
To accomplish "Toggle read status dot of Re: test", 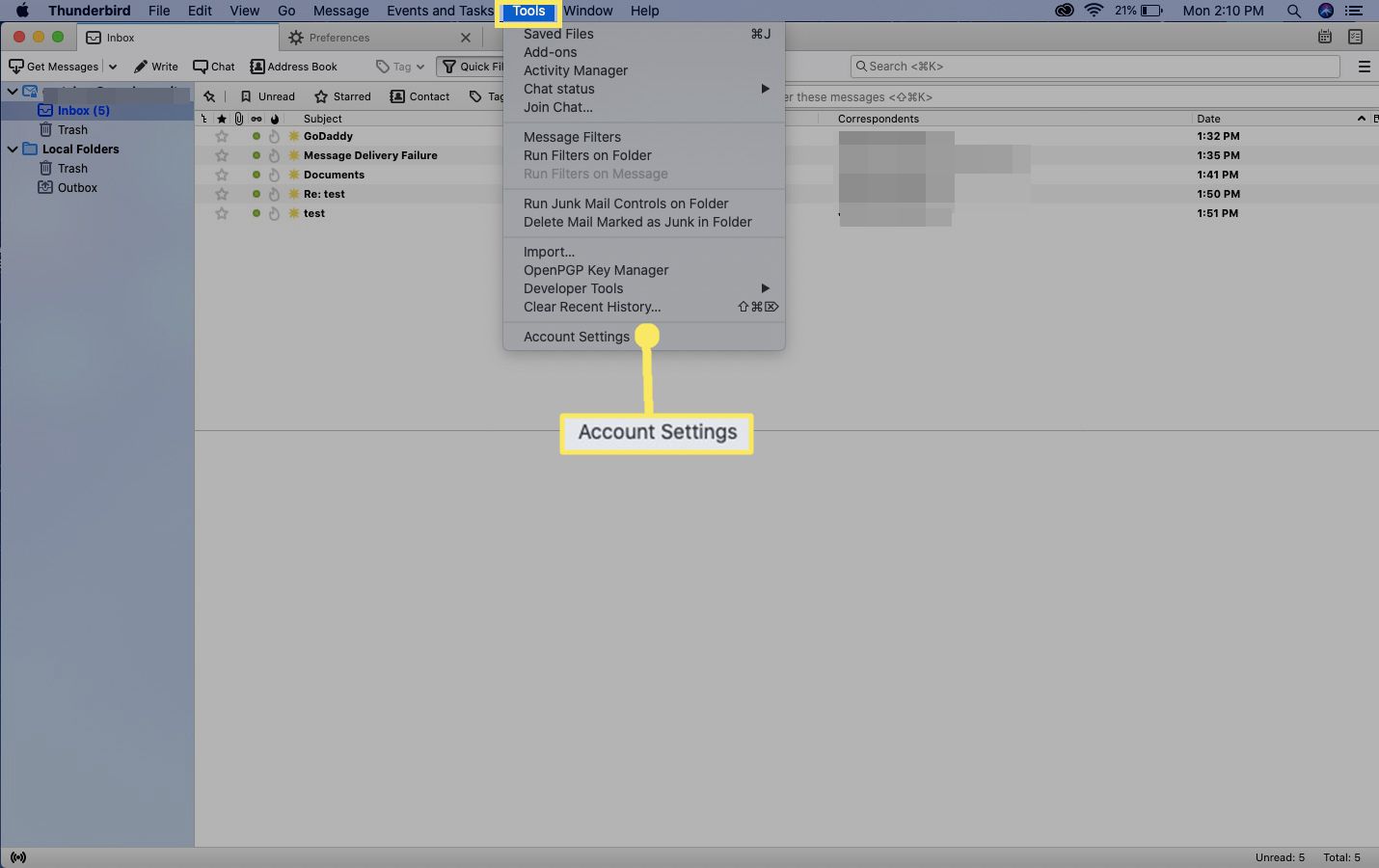I will tap(257, 194).
